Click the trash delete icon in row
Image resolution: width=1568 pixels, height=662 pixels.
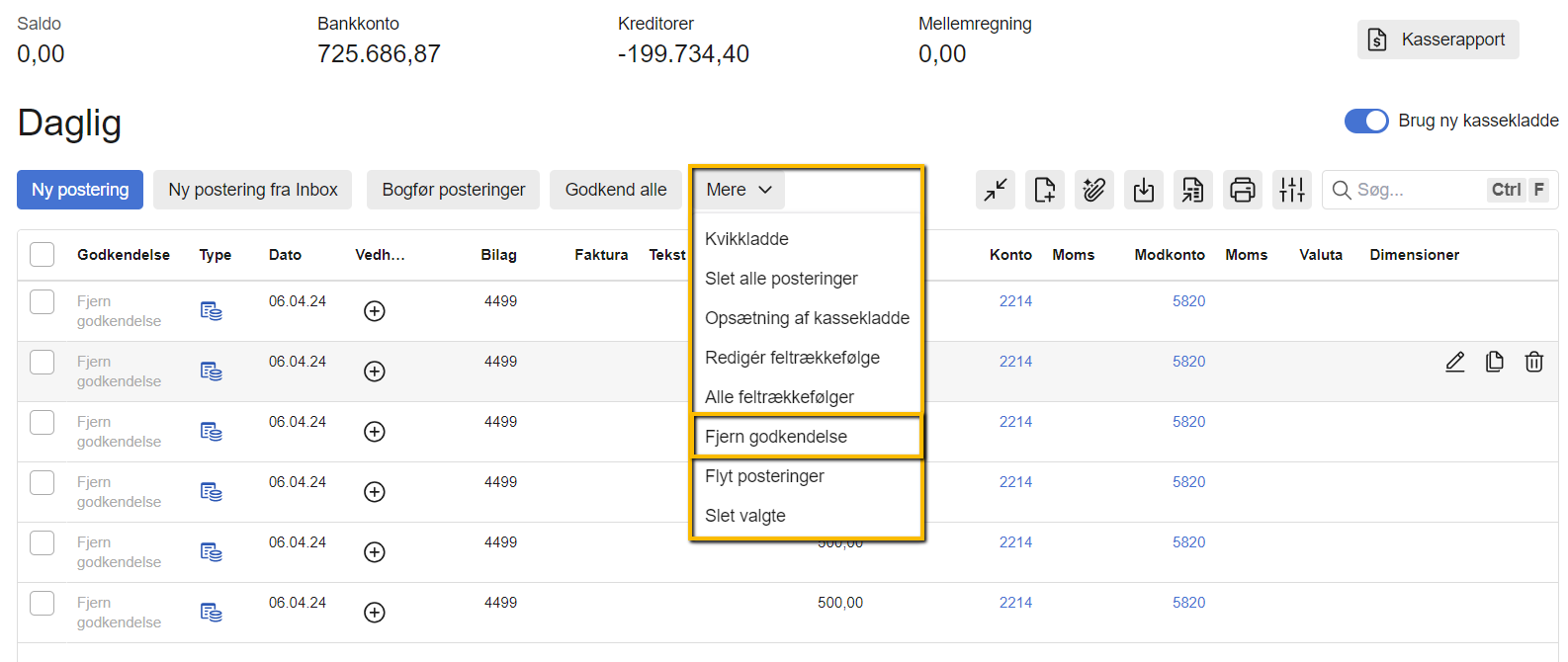coord(1534,362)
